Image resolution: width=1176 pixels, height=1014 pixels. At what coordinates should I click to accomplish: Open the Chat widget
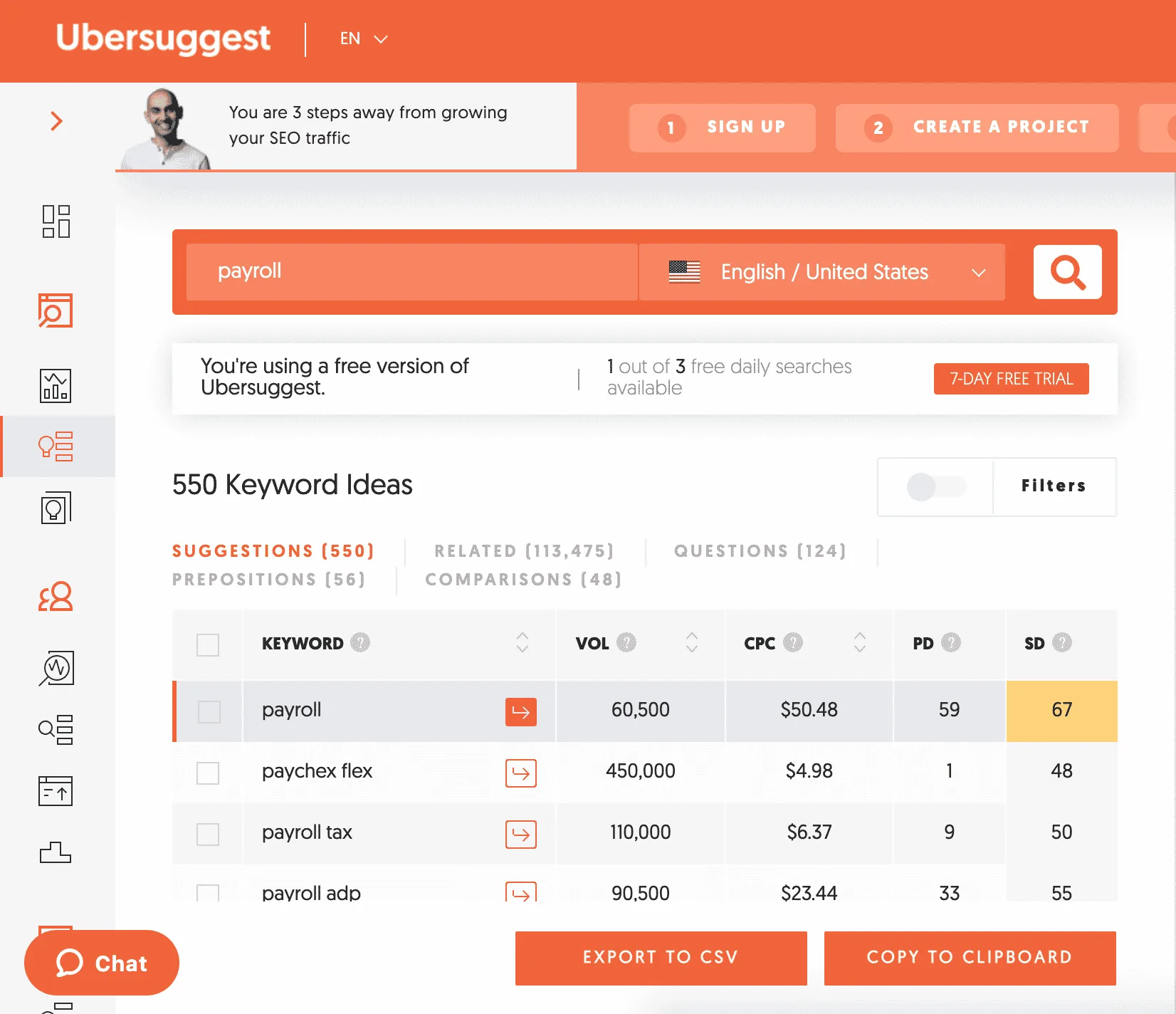102,963
